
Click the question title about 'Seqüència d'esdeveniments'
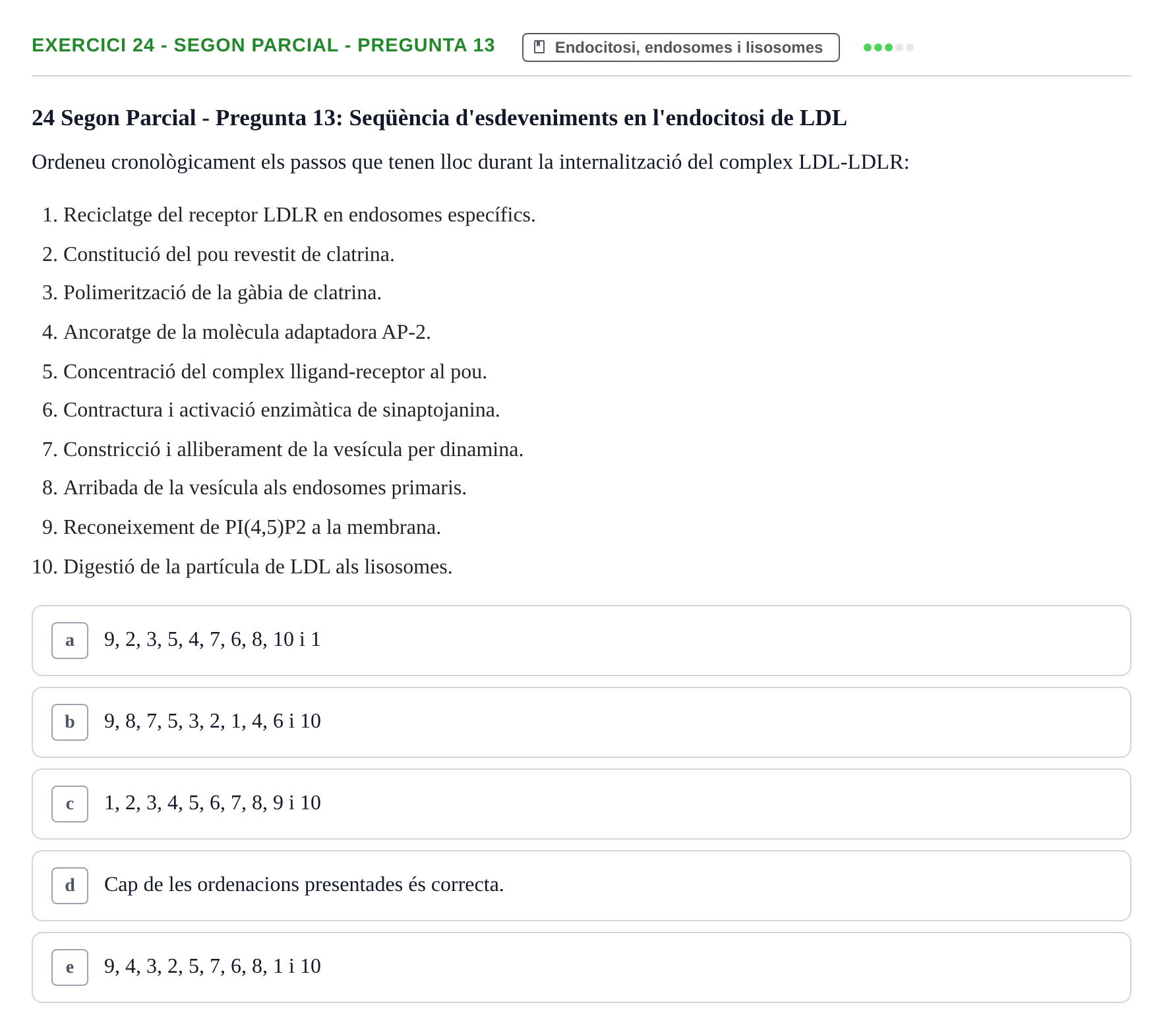439,118
